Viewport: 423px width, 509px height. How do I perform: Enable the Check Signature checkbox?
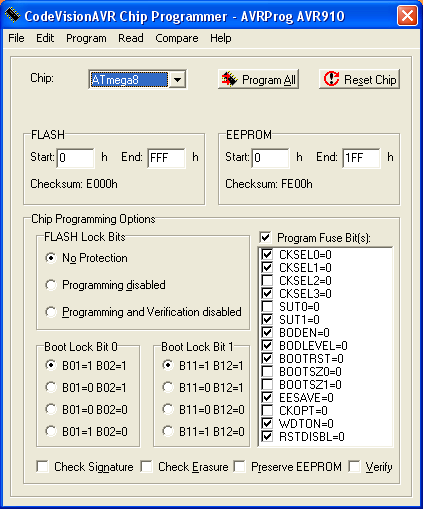42,466
